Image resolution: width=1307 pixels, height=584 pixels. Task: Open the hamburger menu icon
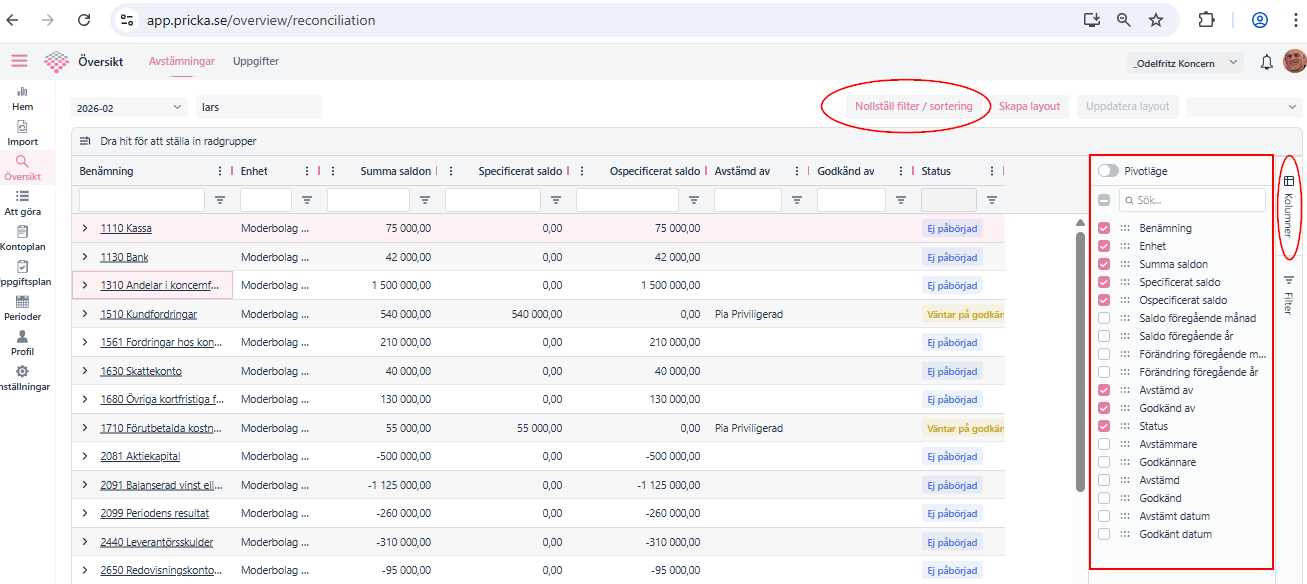coord(19,61)
